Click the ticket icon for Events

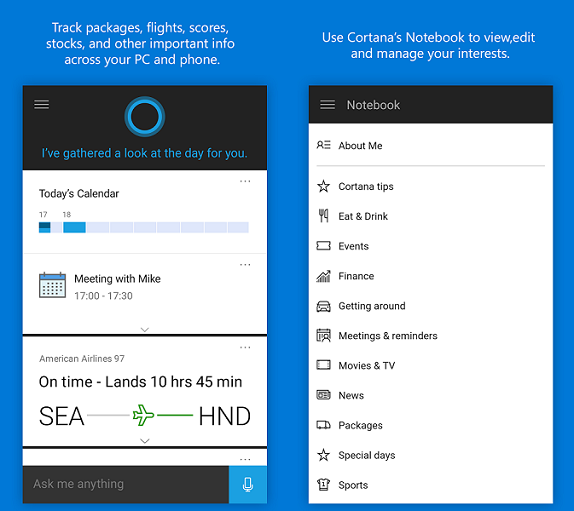[x=323, y=246]
